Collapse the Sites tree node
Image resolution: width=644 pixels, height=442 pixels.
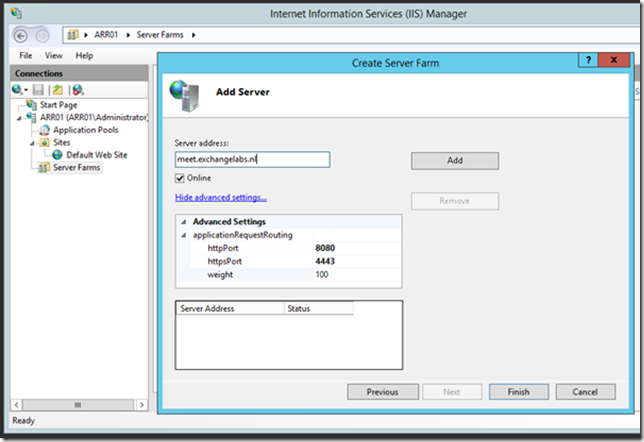[x=32, y=143]
